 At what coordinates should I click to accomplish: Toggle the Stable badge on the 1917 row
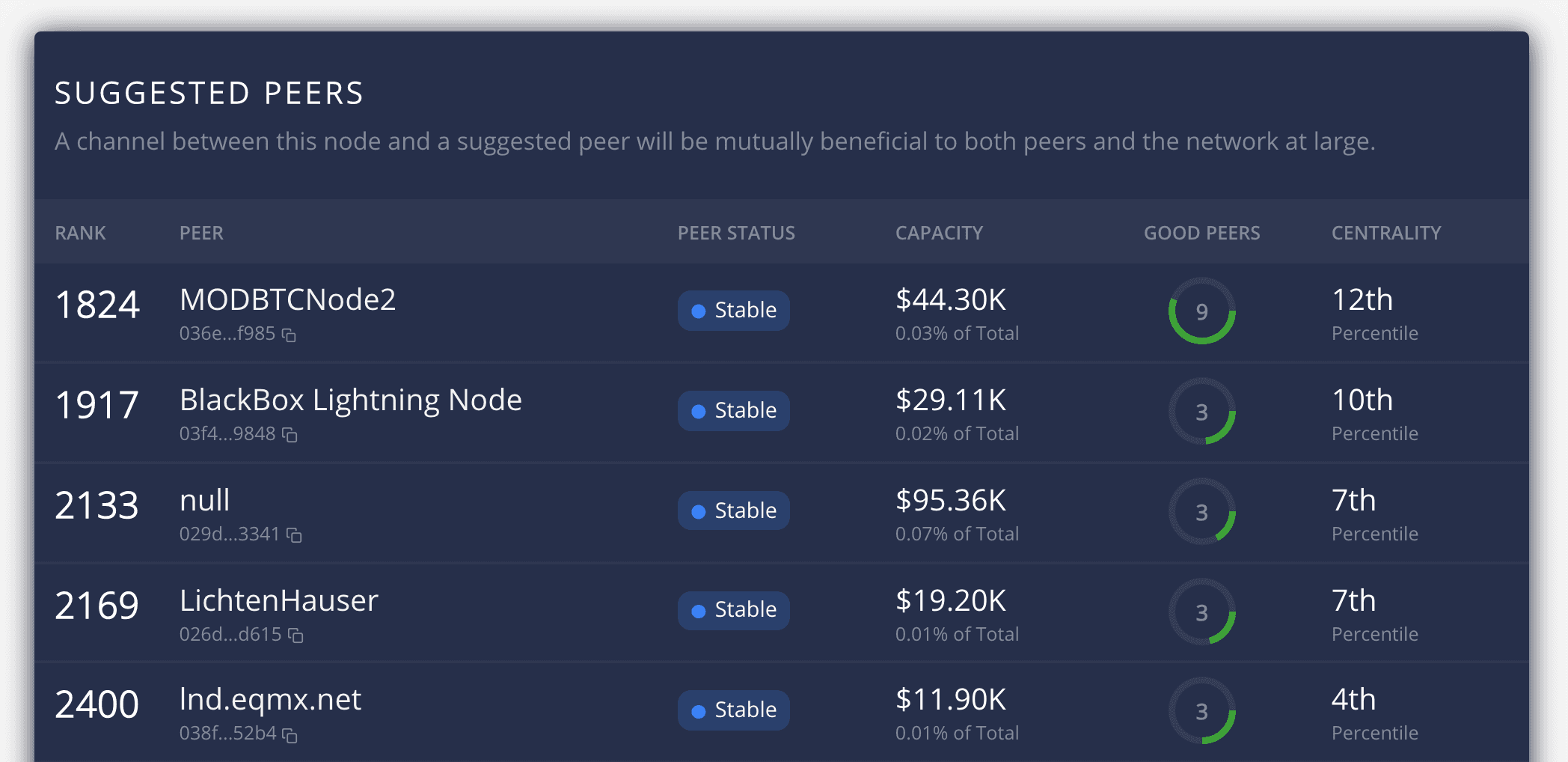click(x=733, y=410)
